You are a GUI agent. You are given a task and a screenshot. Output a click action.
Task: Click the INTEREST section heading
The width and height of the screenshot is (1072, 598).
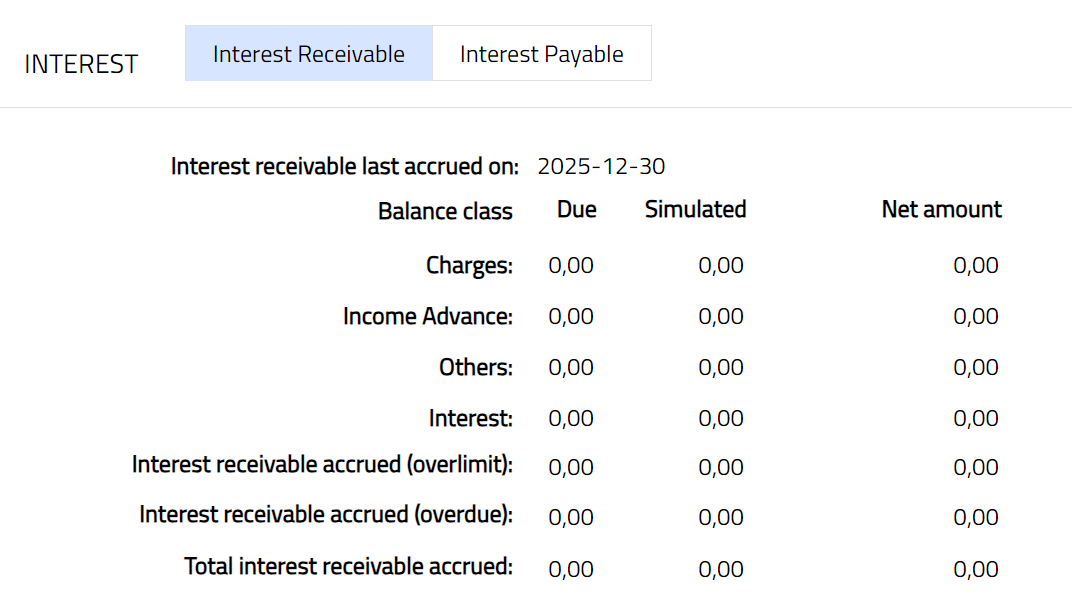coord(81,64)
